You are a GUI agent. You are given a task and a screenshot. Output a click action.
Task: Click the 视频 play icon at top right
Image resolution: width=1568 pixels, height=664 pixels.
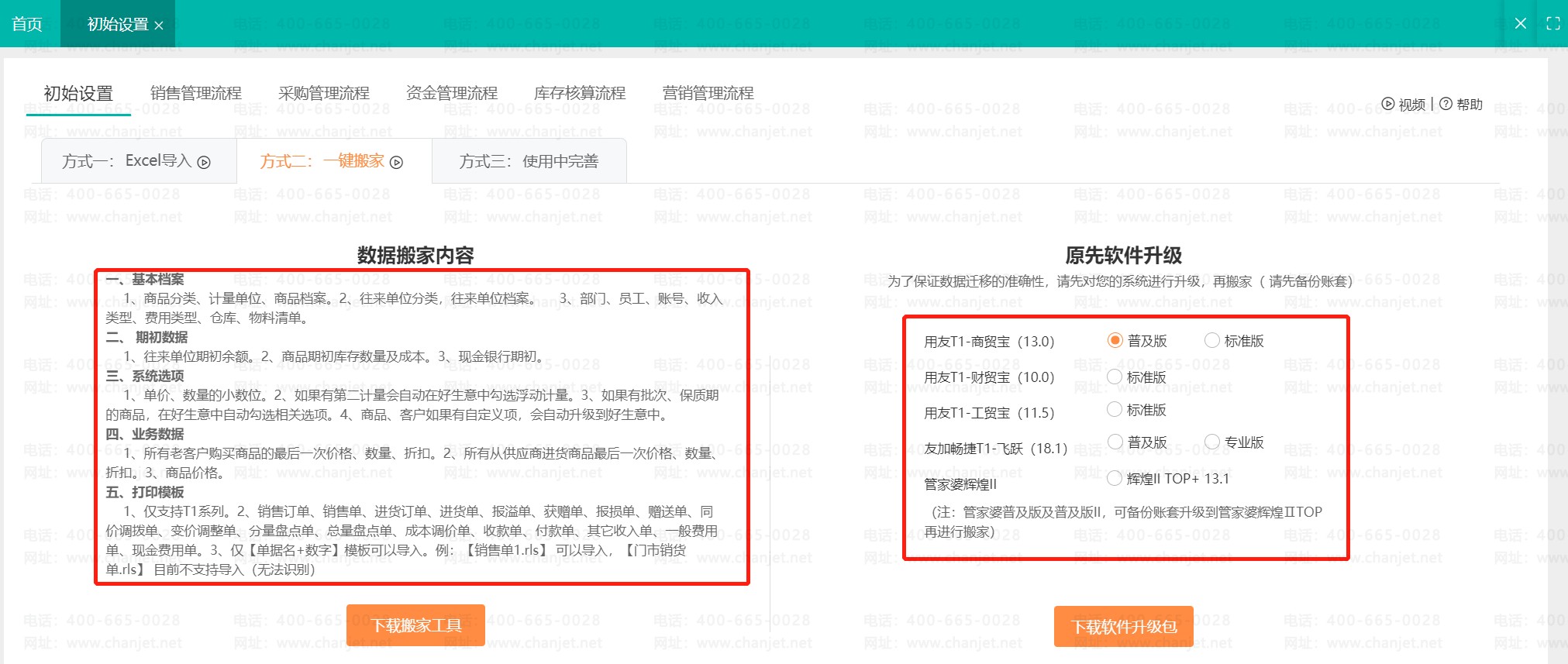(x=1388, y=104)
